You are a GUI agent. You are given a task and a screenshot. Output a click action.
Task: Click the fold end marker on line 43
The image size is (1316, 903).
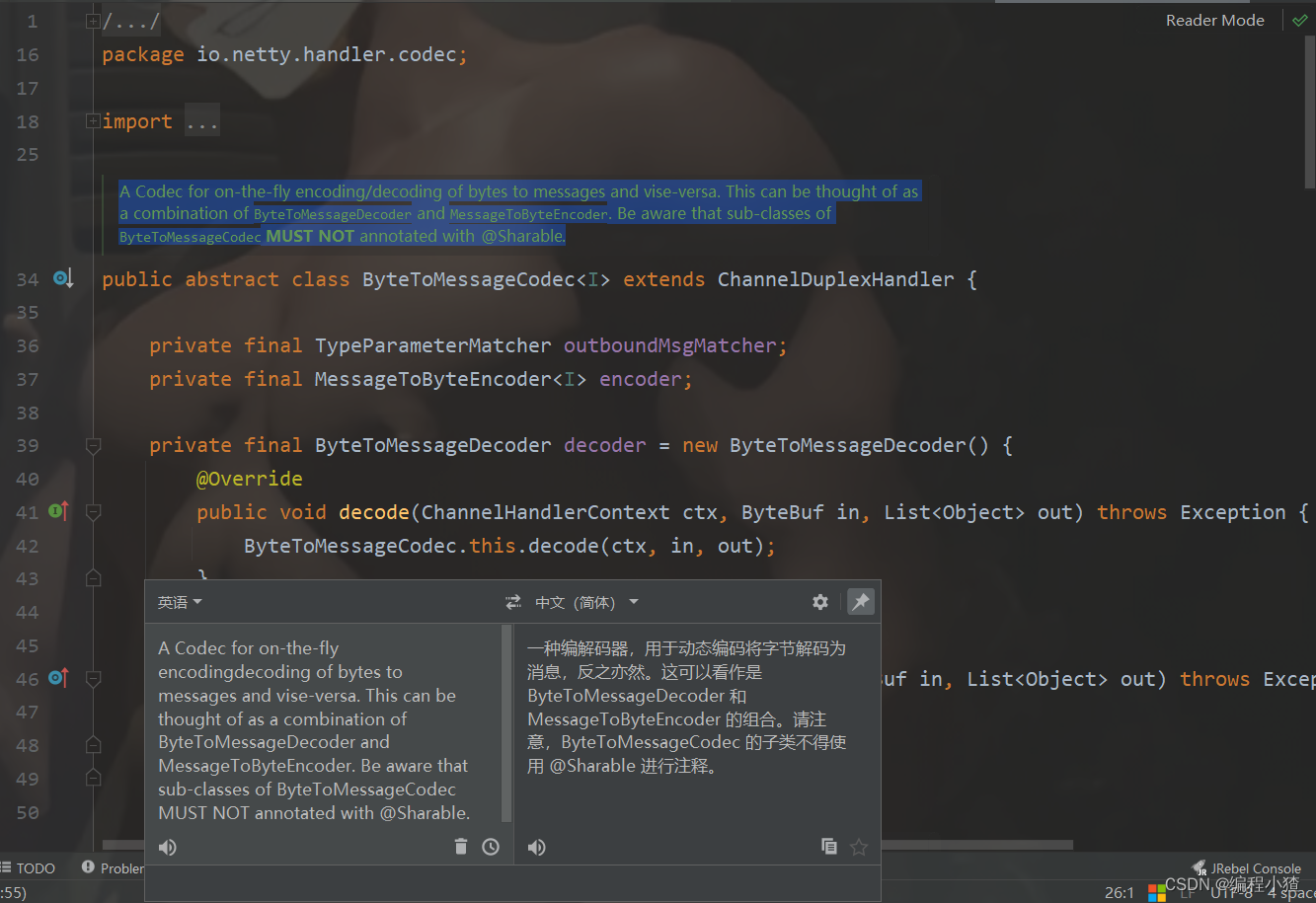[x=94, y=578]
